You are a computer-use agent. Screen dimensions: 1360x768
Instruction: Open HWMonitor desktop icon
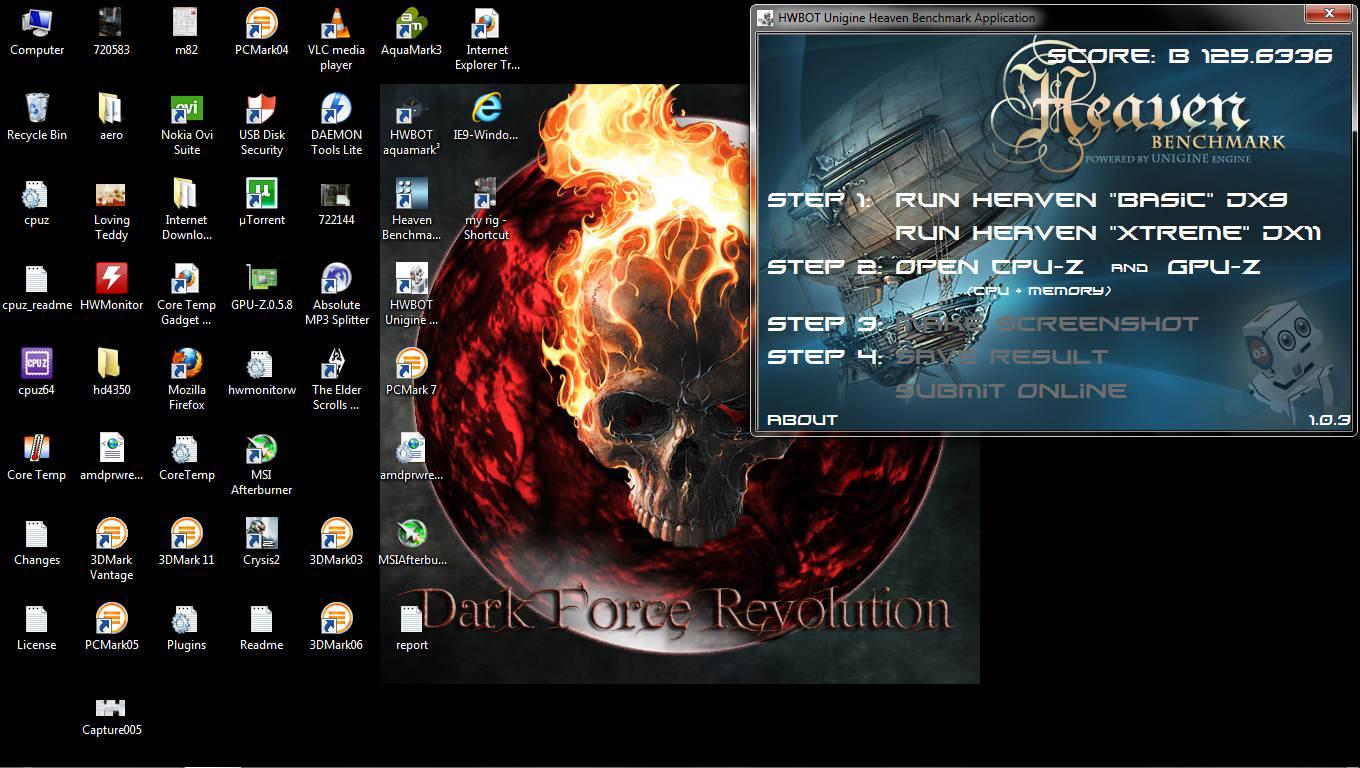coord(112,288)
